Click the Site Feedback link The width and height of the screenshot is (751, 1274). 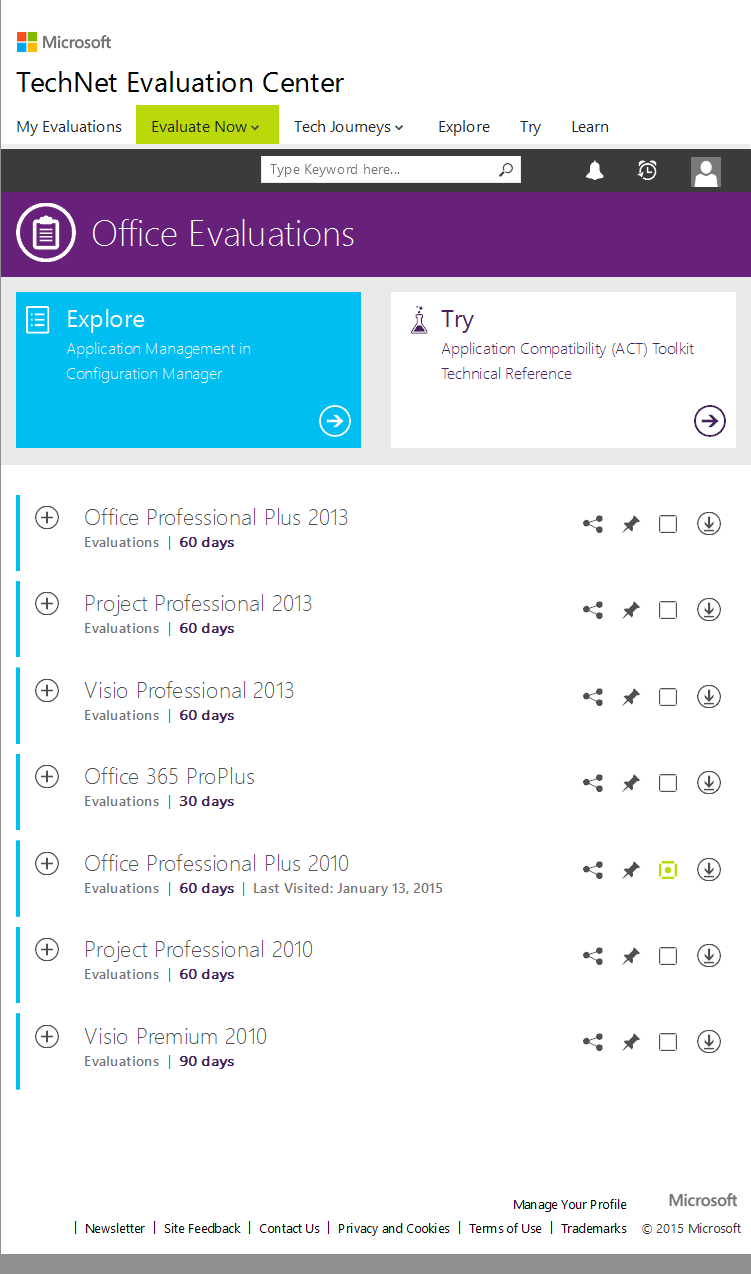click(202, 1228)
